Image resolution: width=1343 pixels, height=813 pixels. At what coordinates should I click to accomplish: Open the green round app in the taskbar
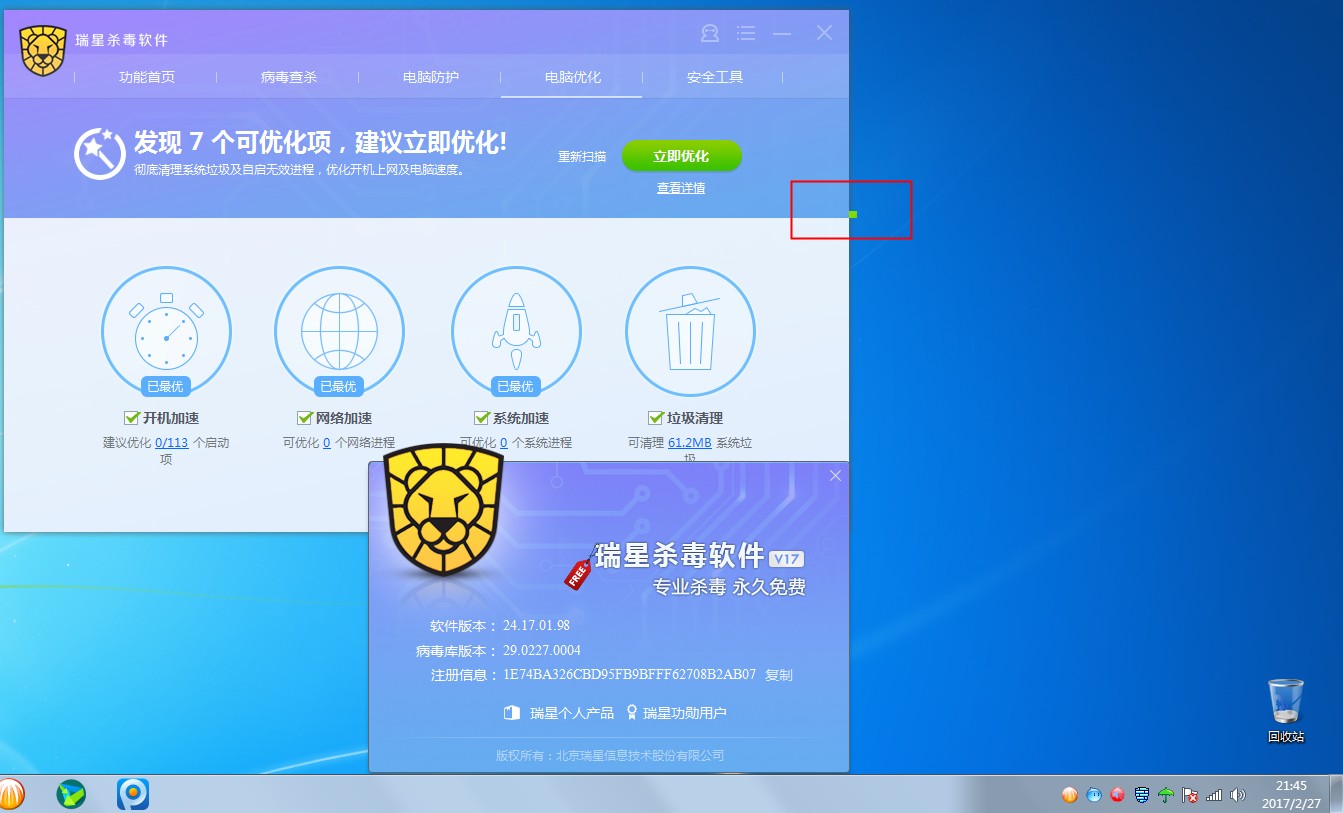click(x=71, y=795)
